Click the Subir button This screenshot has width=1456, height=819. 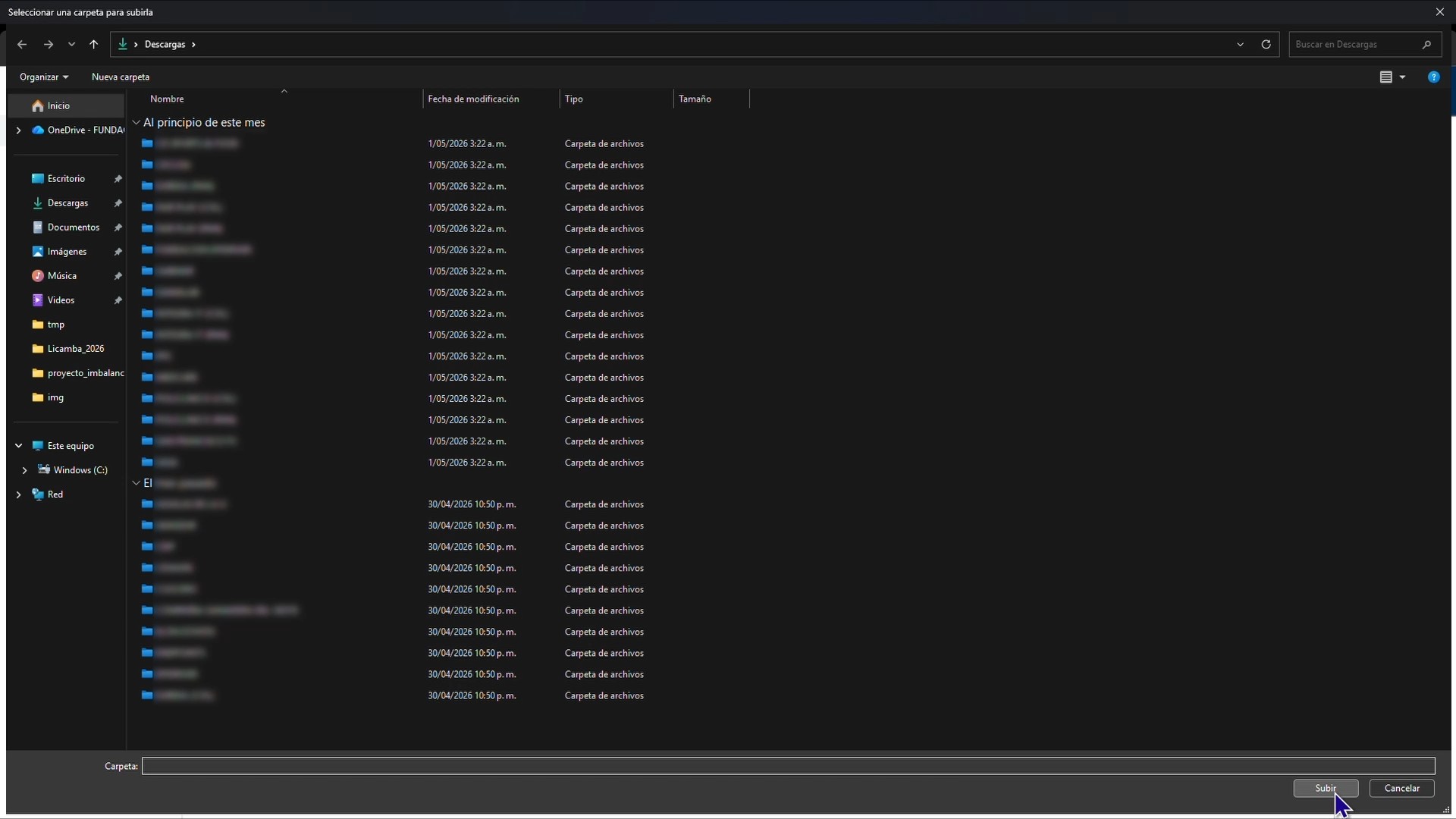1326,788
